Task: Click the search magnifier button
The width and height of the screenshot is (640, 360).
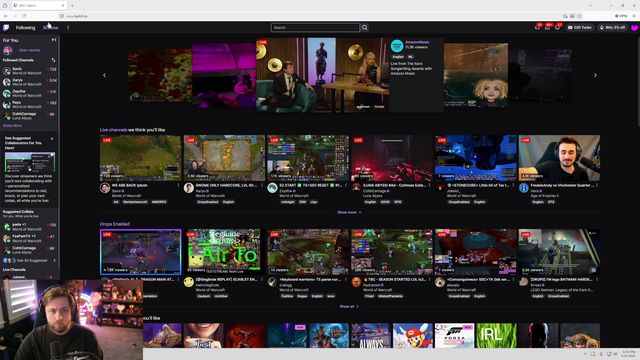Action: coord(364,28)
